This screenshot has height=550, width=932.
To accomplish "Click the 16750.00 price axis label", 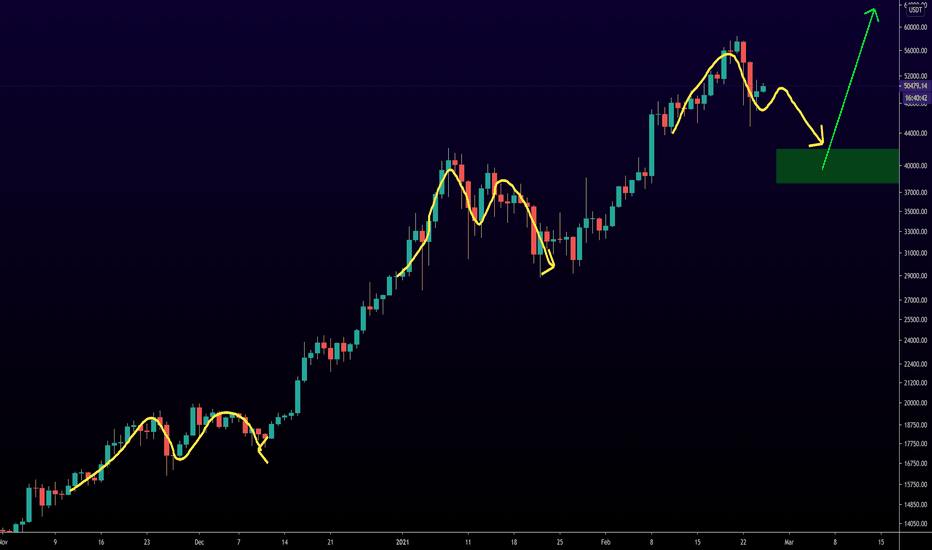I will [x=916, y=464].
